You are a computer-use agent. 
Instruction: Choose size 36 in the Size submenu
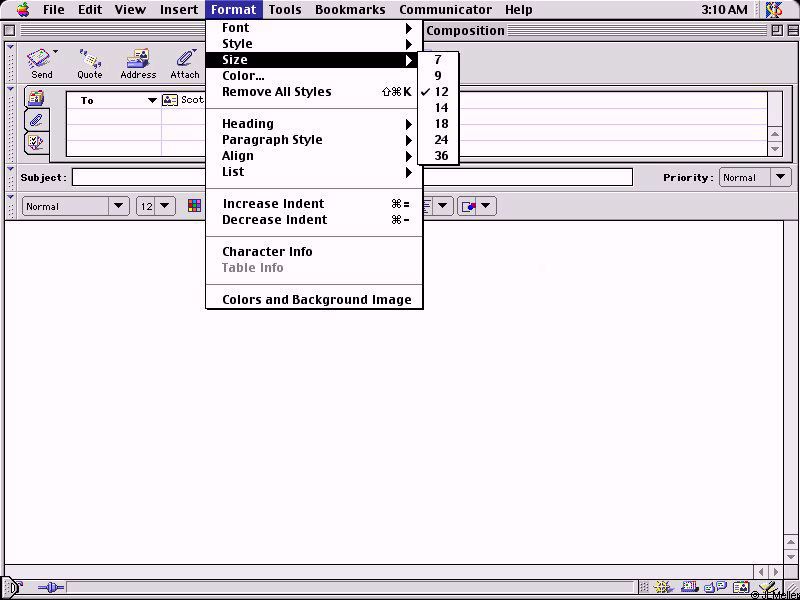tap(438, 156)
